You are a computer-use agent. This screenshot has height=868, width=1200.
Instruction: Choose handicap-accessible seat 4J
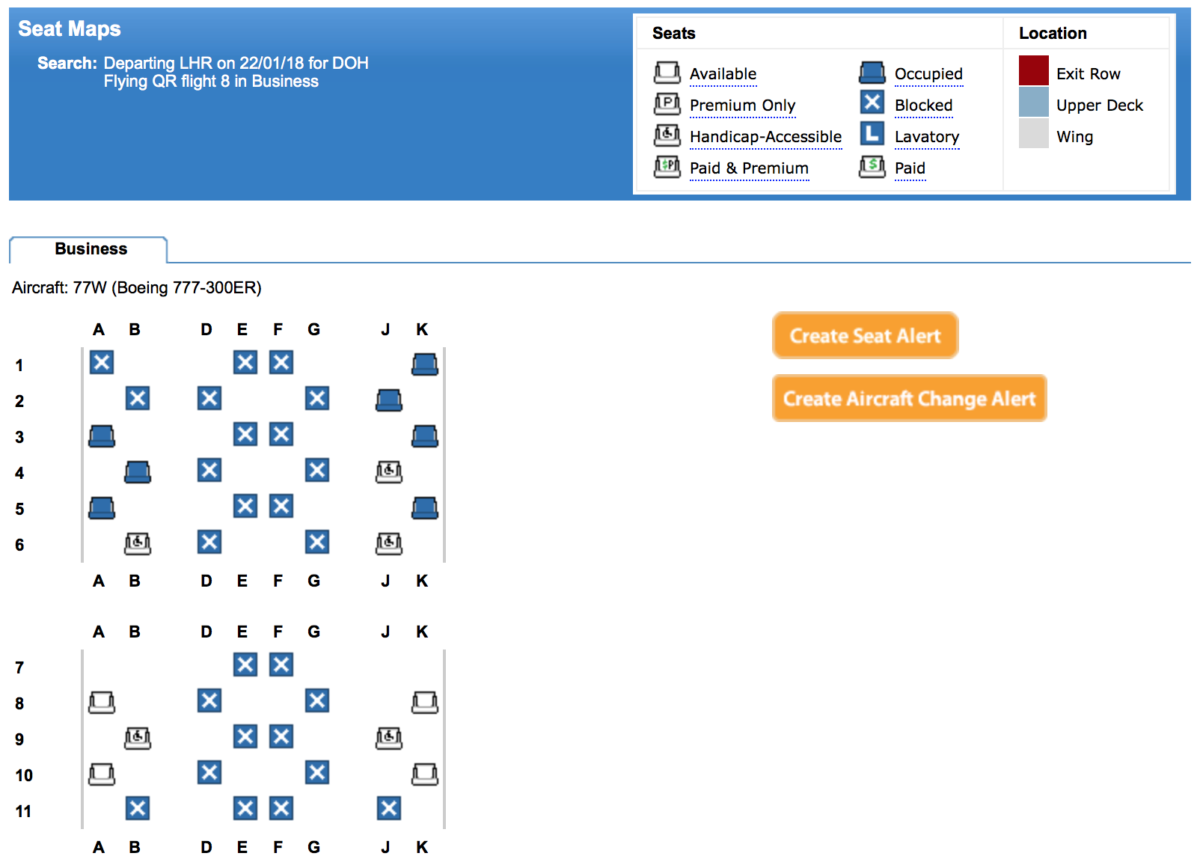[389, 470]
